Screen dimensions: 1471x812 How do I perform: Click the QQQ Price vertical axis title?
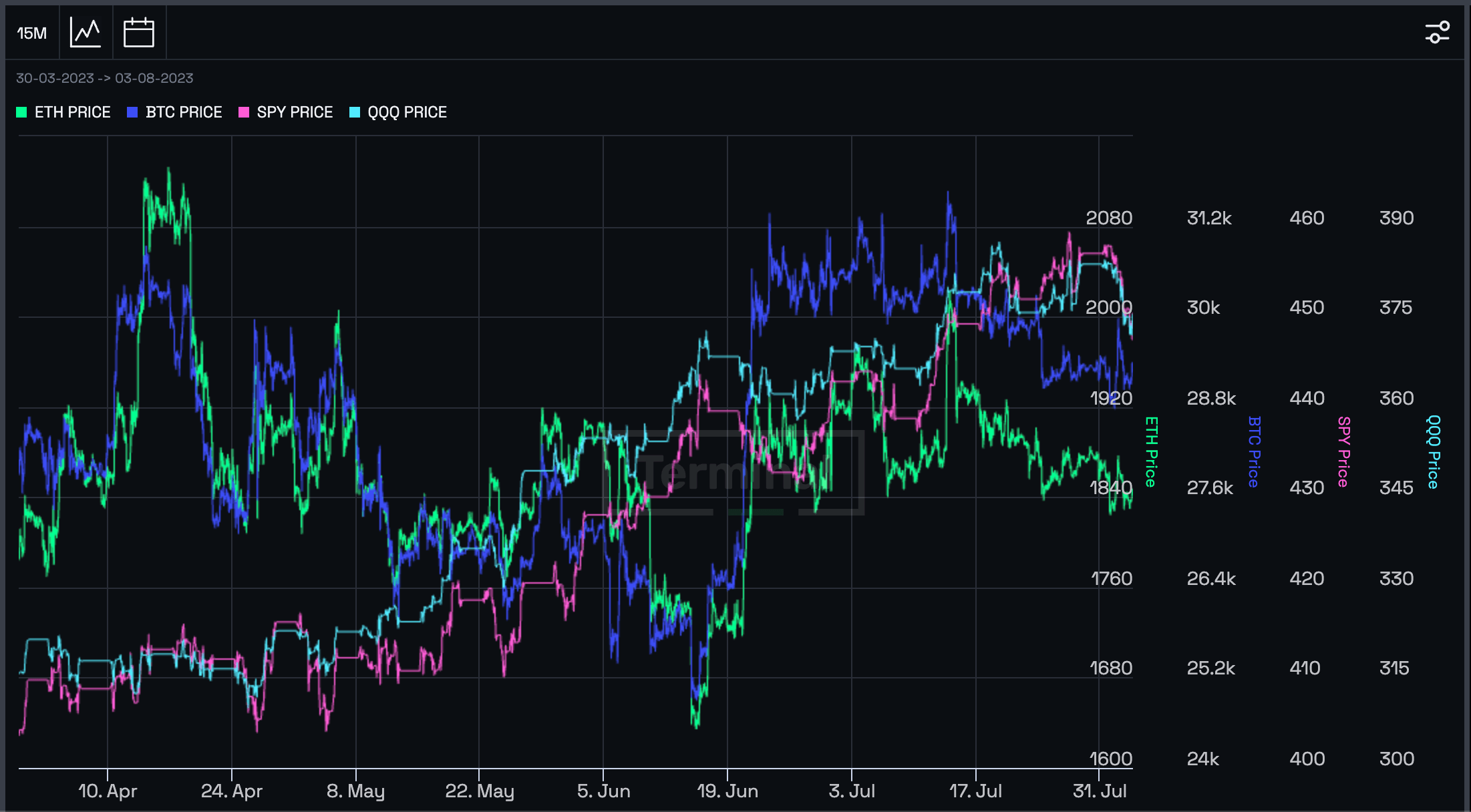click(x=1433, y=452)
